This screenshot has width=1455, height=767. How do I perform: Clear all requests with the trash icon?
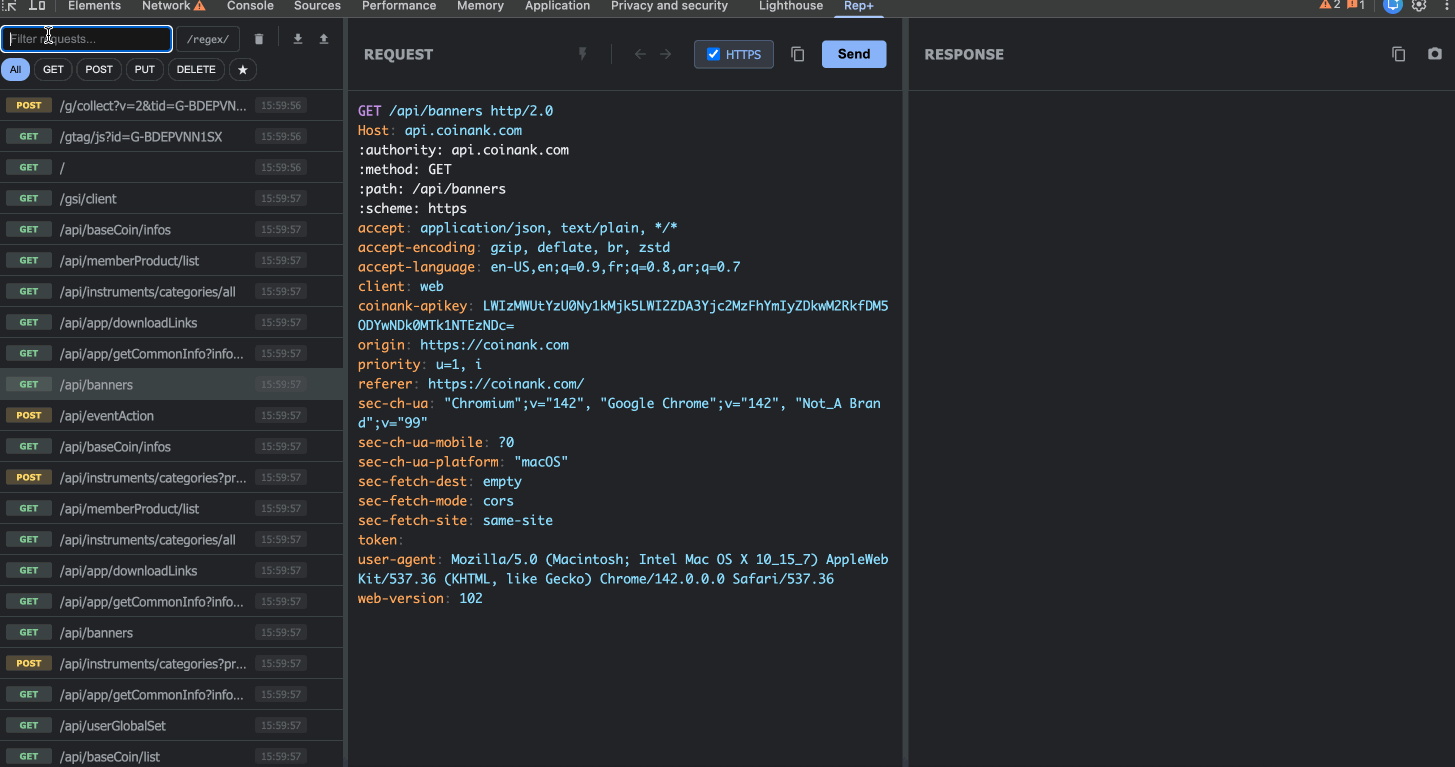point(259,39)
